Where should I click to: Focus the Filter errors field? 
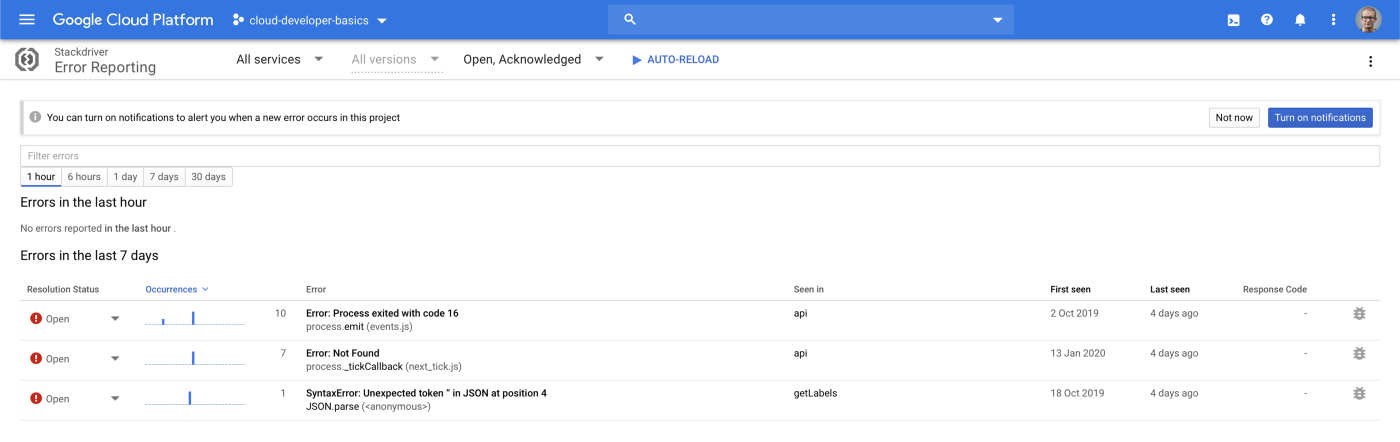point(700,156)
